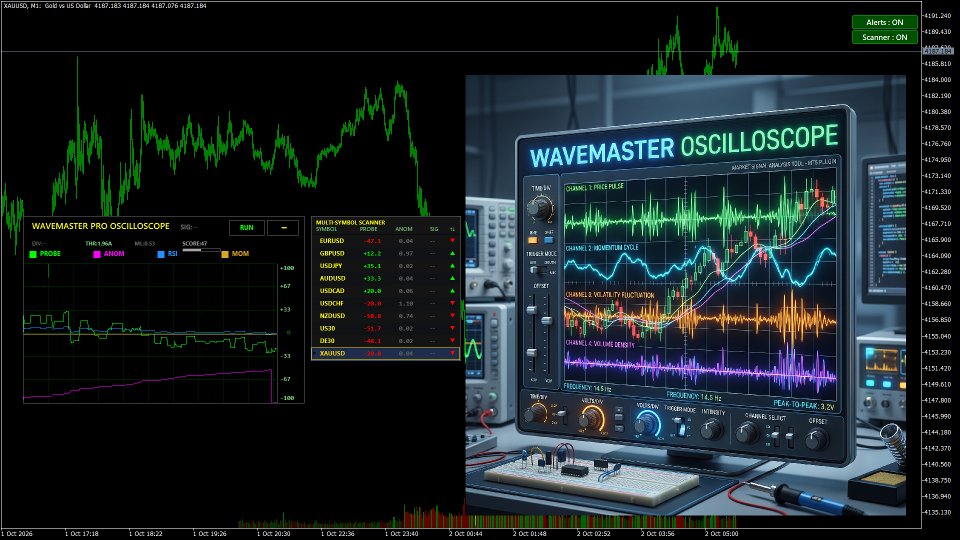Click the SCORE:47 readout
Image resolution: width=960 pixels, height=540 pixels.
[x=195, y=244]
